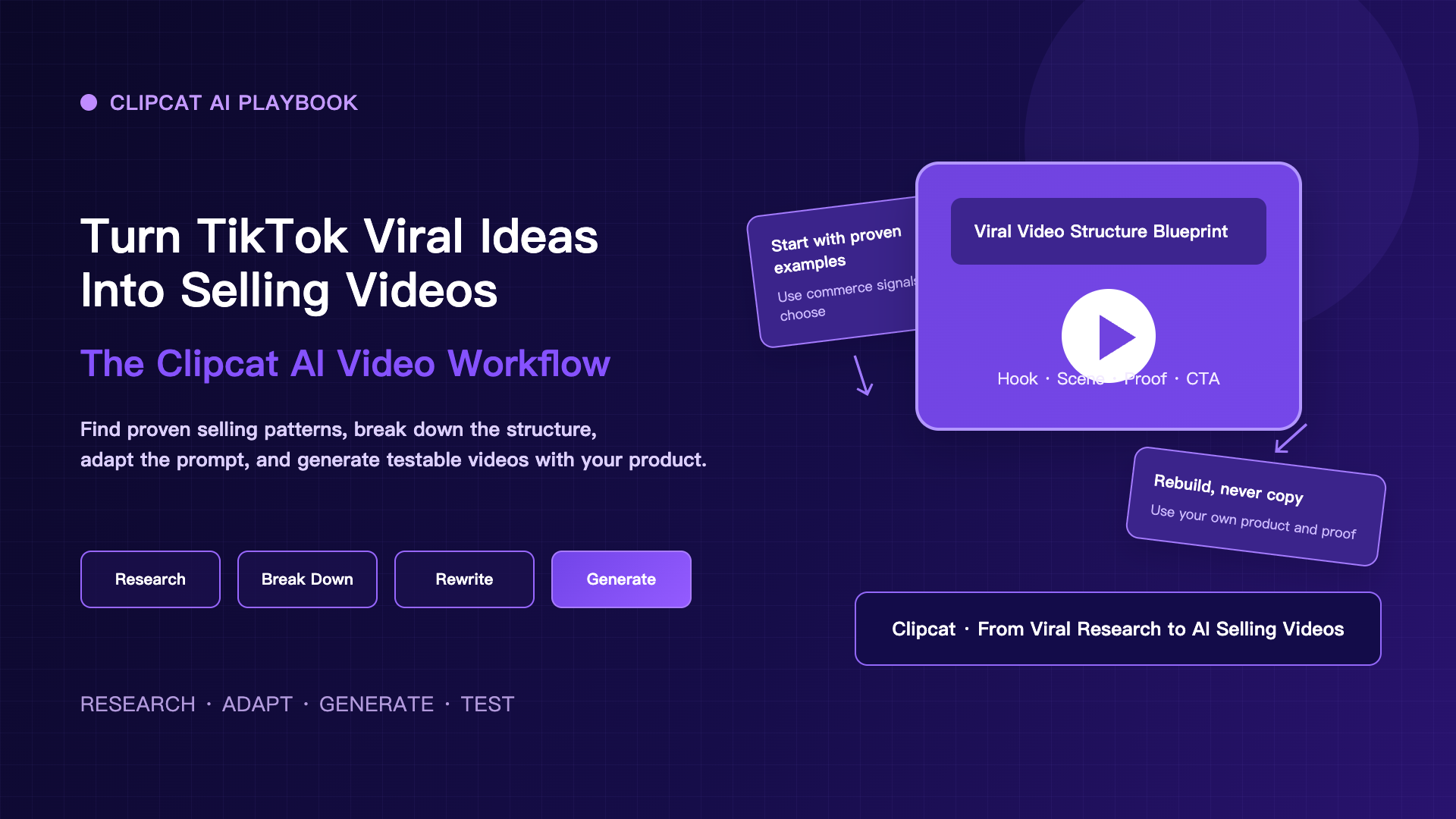Viewport: 1456px width, 819px height.
Task: Open the 'Start with proven examples' card
Action: coord(834,273)
